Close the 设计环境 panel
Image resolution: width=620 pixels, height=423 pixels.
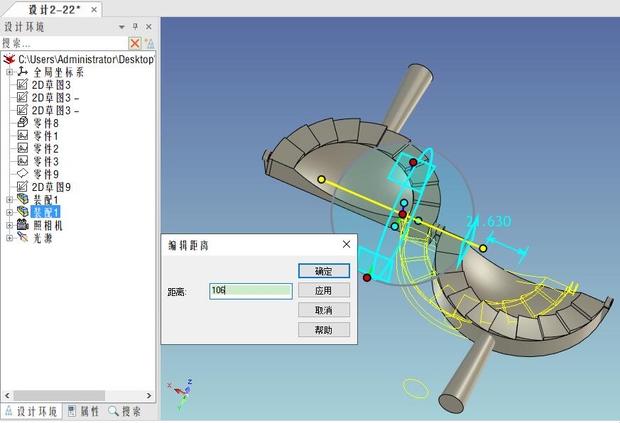(x=149, y=26)
